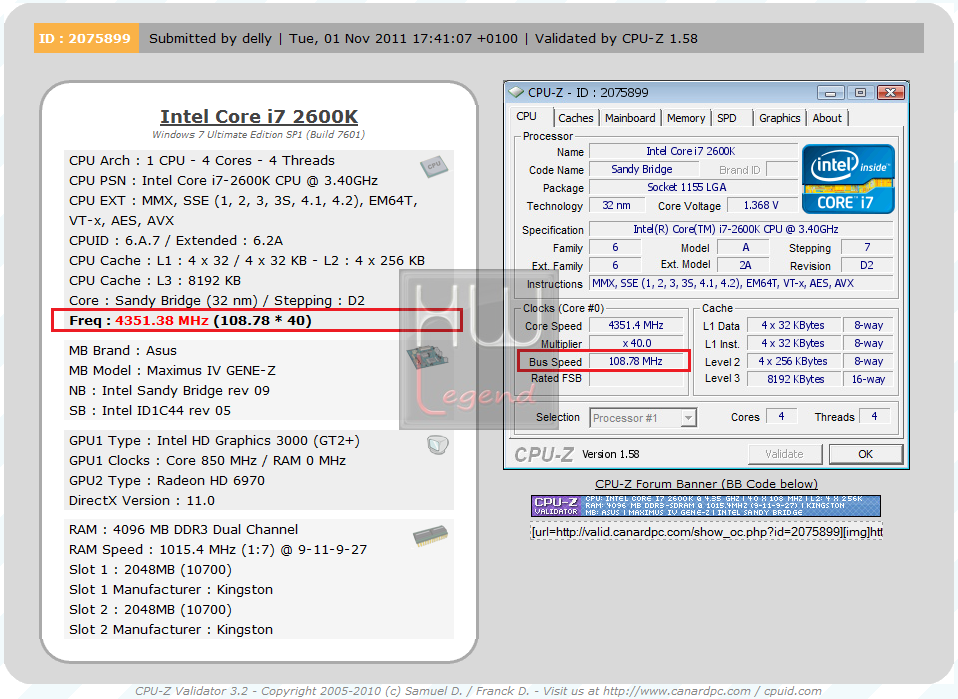Open the Intel Core i7 2600K heading link
The width and height of the screenshot is (958, 699).
[x=259, y=116]
